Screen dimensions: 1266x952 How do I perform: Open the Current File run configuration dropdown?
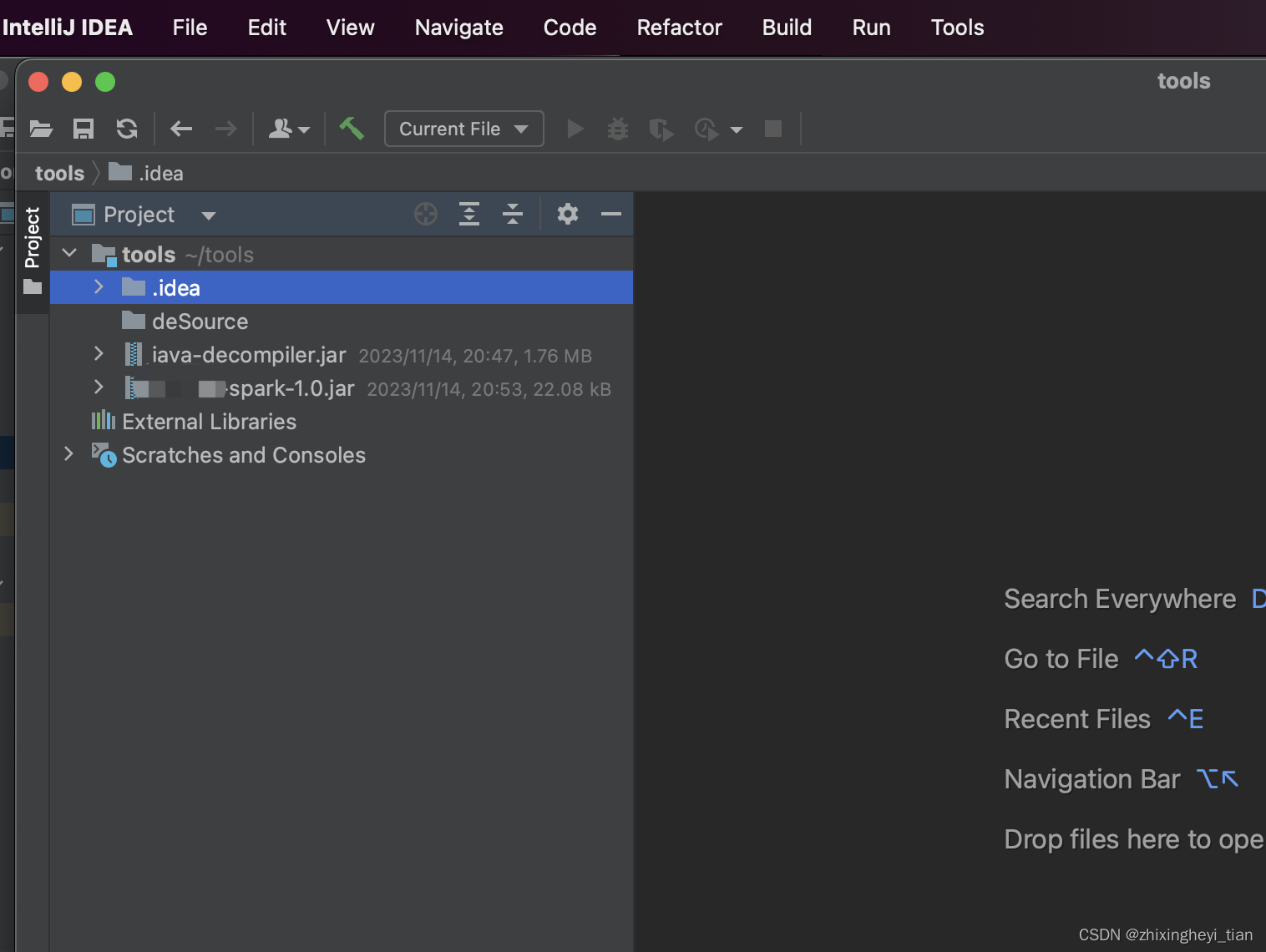pos(464,129)
